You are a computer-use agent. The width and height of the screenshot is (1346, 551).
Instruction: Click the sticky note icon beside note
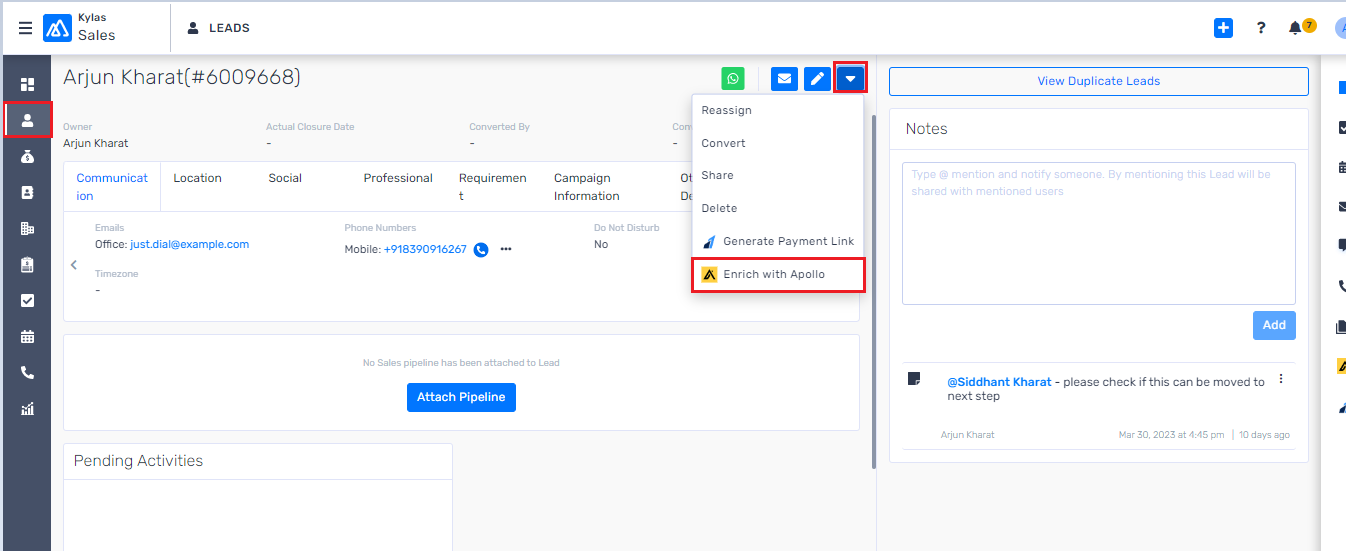[x=914, y=379]
